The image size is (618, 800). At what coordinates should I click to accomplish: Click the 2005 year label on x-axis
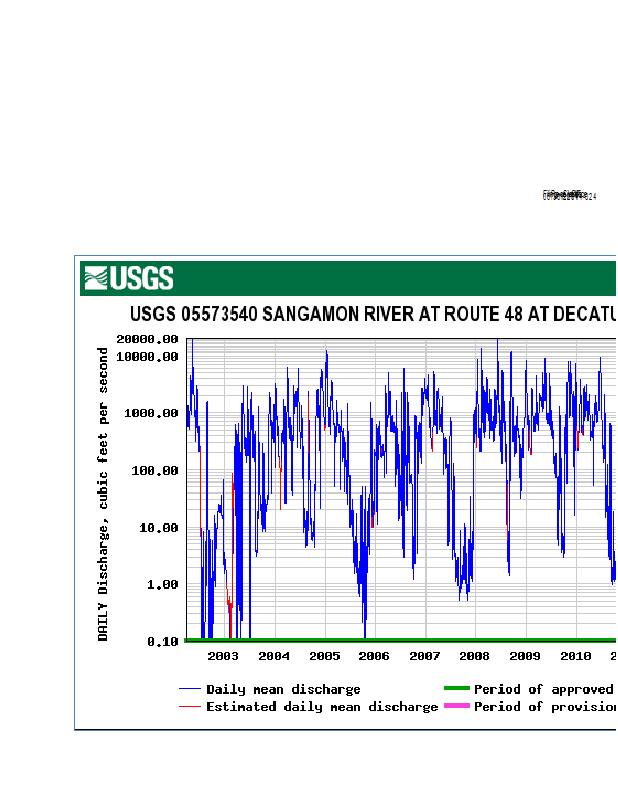coord(324,656)
